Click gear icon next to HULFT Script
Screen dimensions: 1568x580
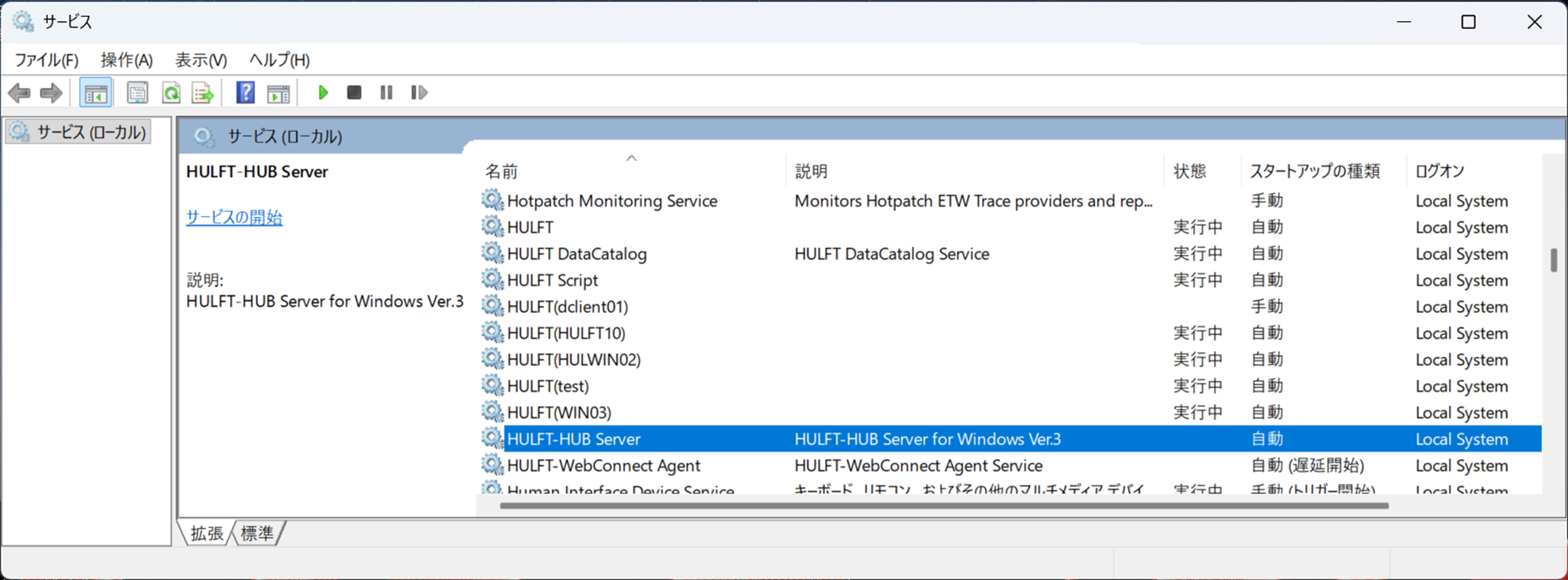(492, 279)
